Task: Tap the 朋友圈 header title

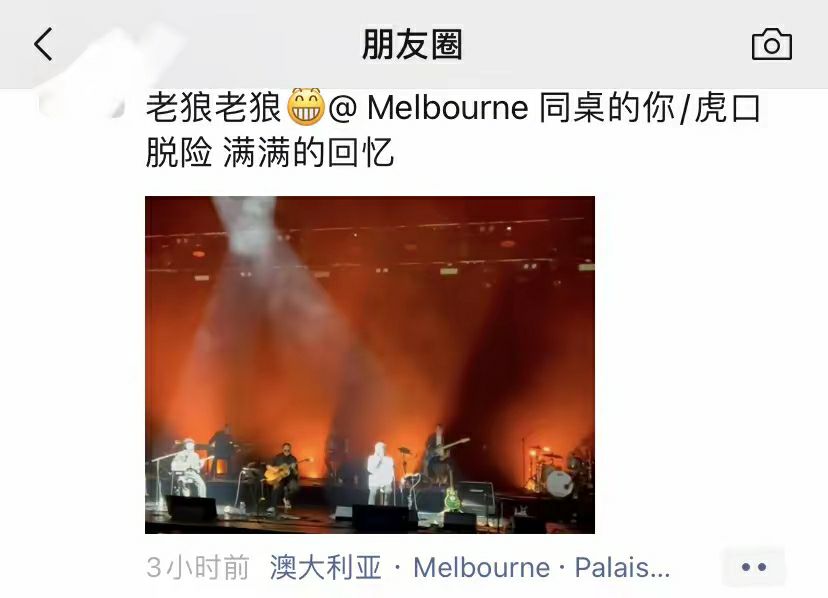Action: [x=412, y=44]
